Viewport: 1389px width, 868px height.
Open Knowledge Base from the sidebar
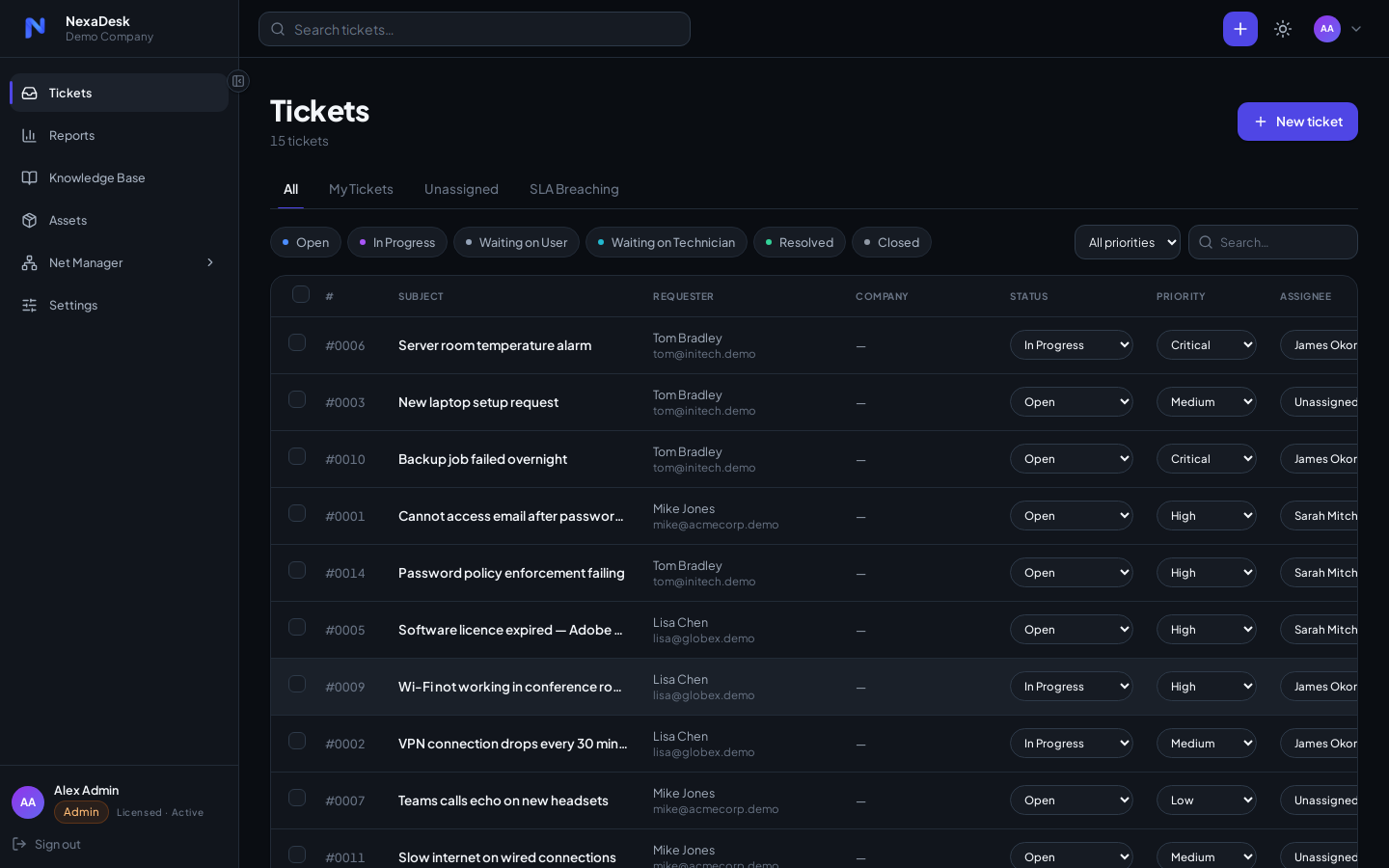pyautogui.click(x=120, y=177)
